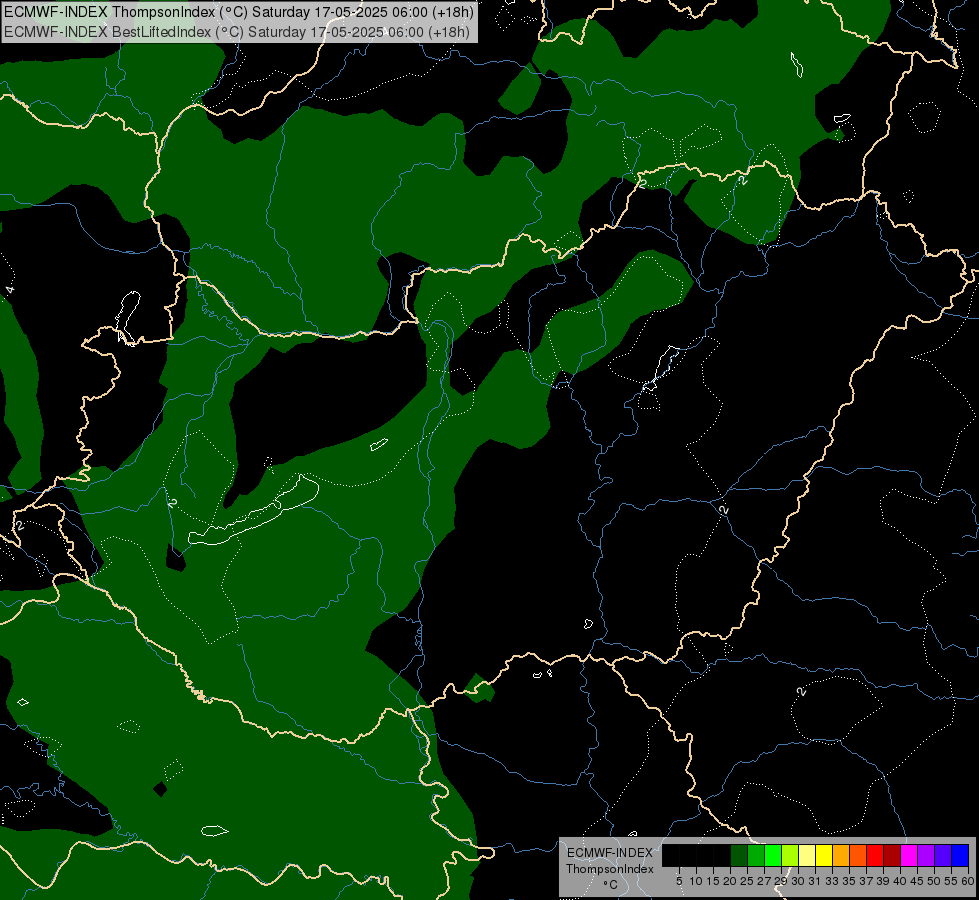
Task: Click the '°C' unit label in legend
Action: pyautogui.click(x=611, y=884)
